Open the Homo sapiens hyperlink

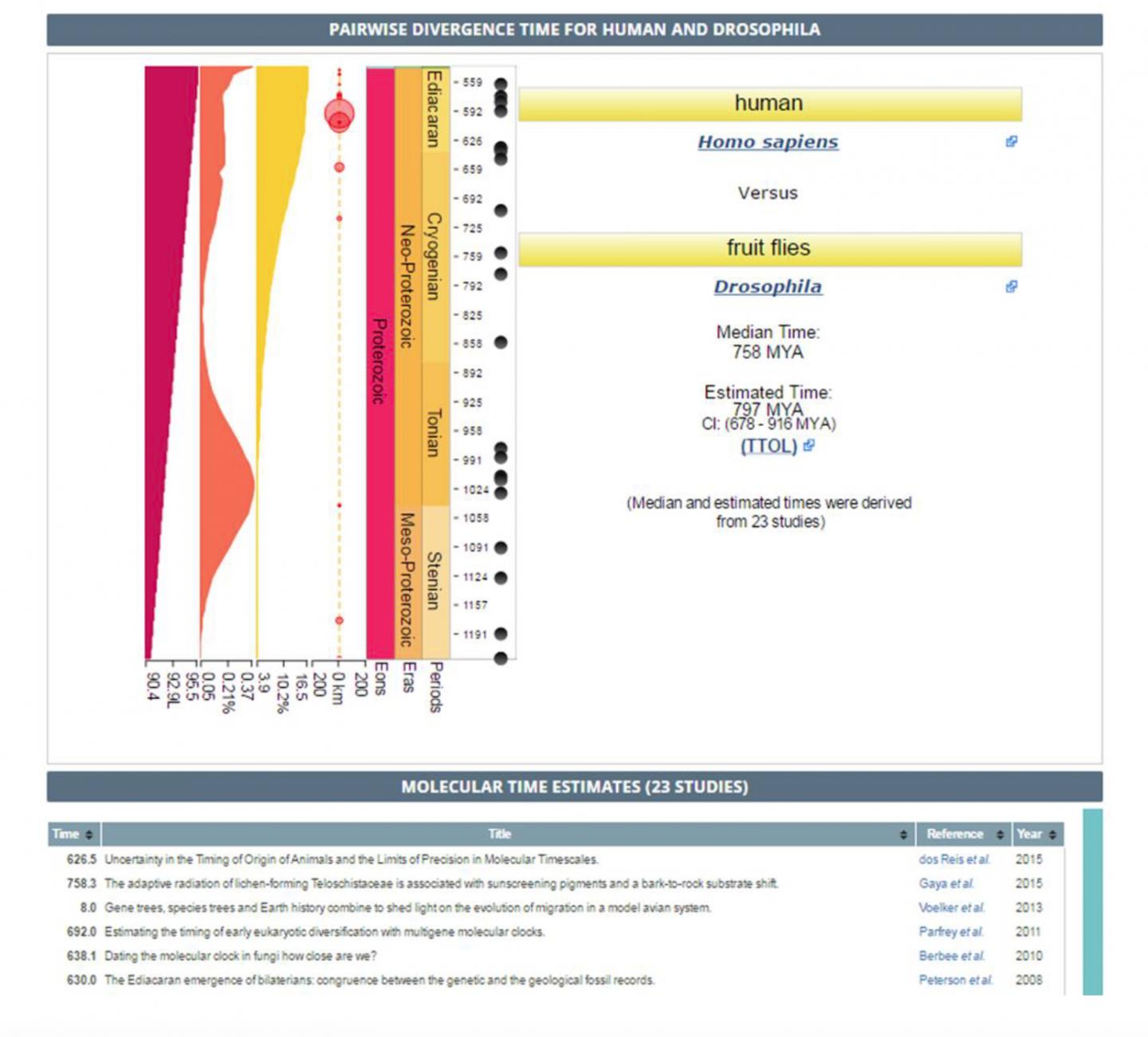tap(768, 143)
